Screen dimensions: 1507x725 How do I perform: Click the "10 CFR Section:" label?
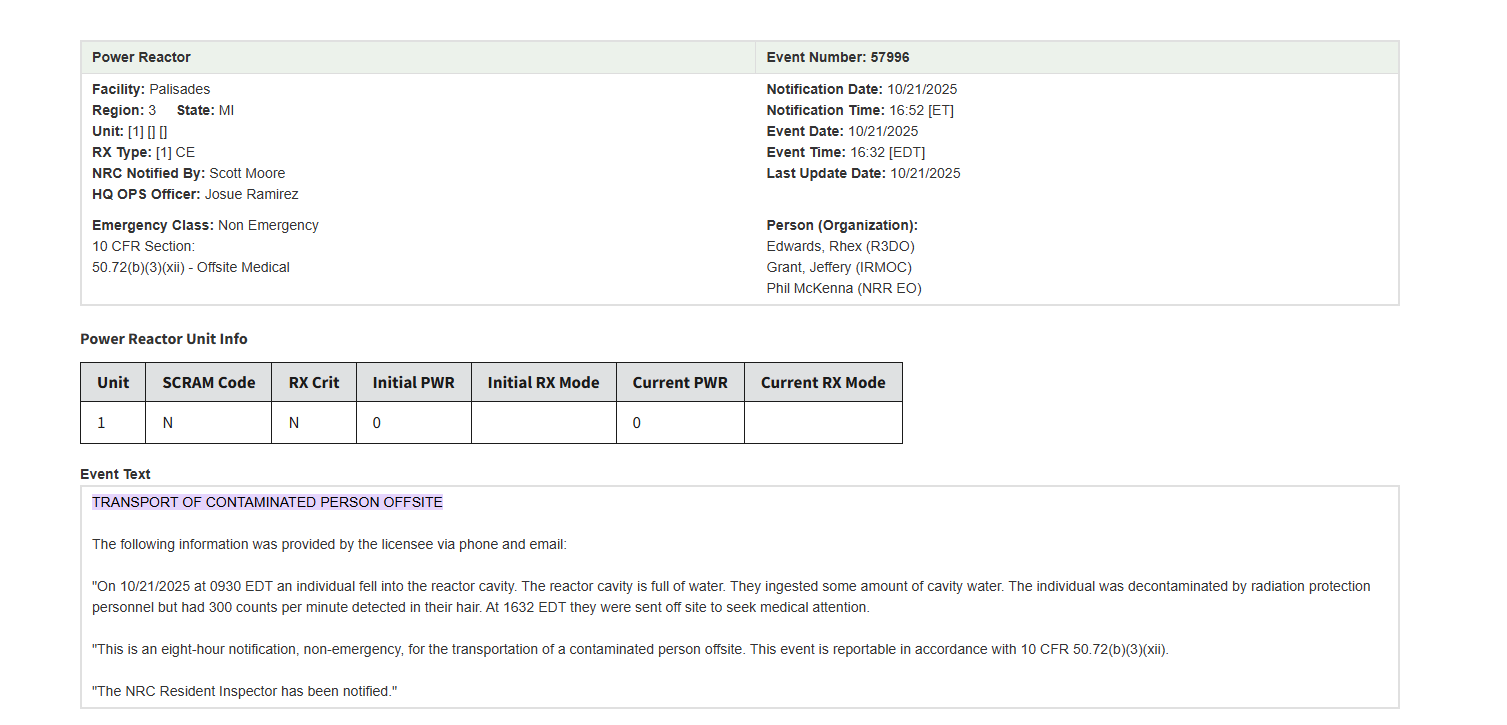tap(144, 246)
